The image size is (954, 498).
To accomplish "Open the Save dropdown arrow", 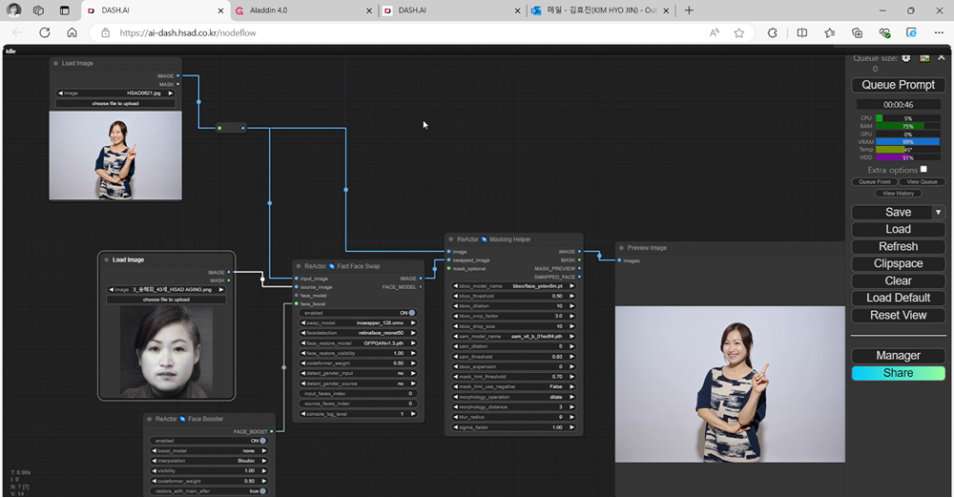I will pos(938,212).
